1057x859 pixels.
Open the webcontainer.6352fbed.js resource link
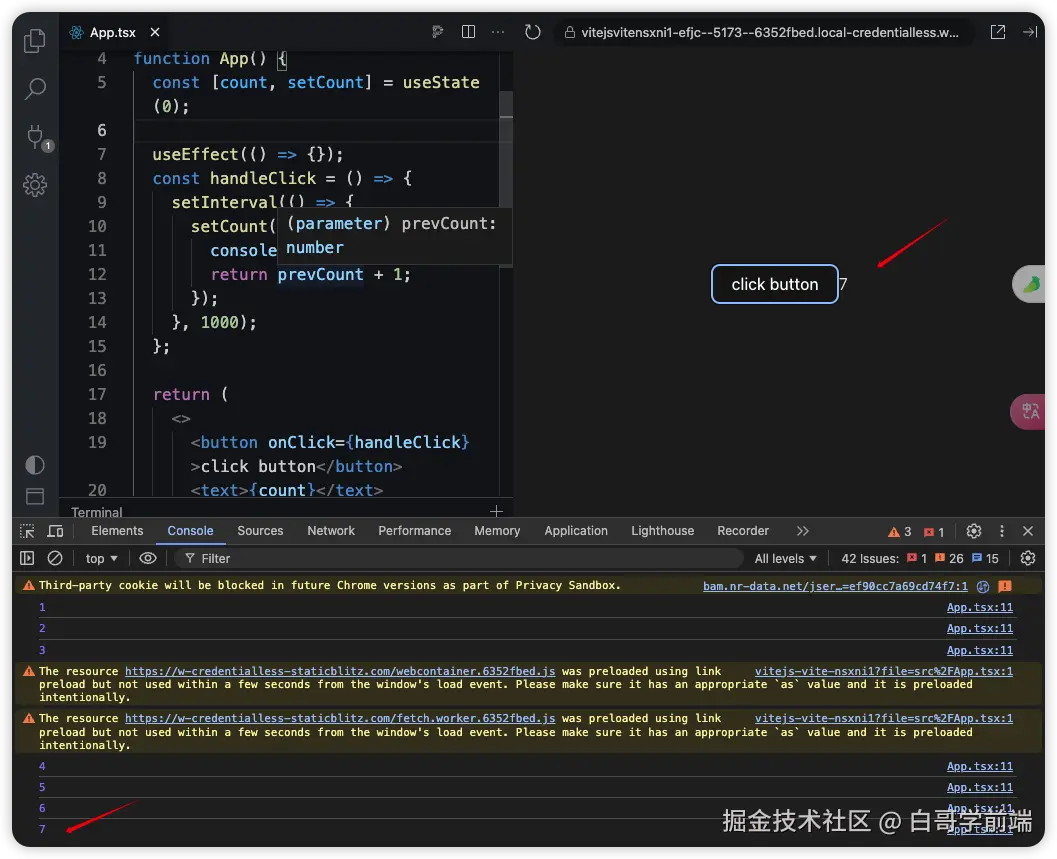pyautogui.click(x=340, y=671)
